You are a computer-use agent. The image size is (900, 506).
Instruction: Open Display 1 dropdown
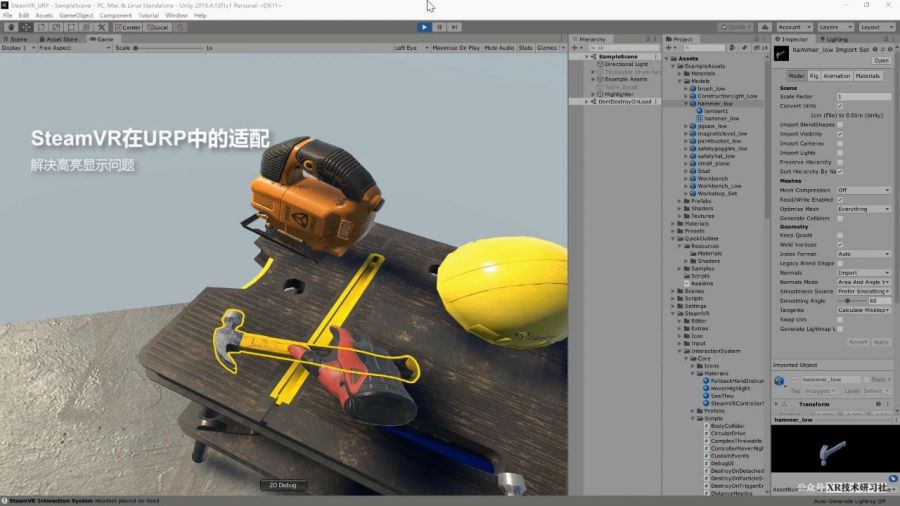pyautogui.click(x=18, y=48)
